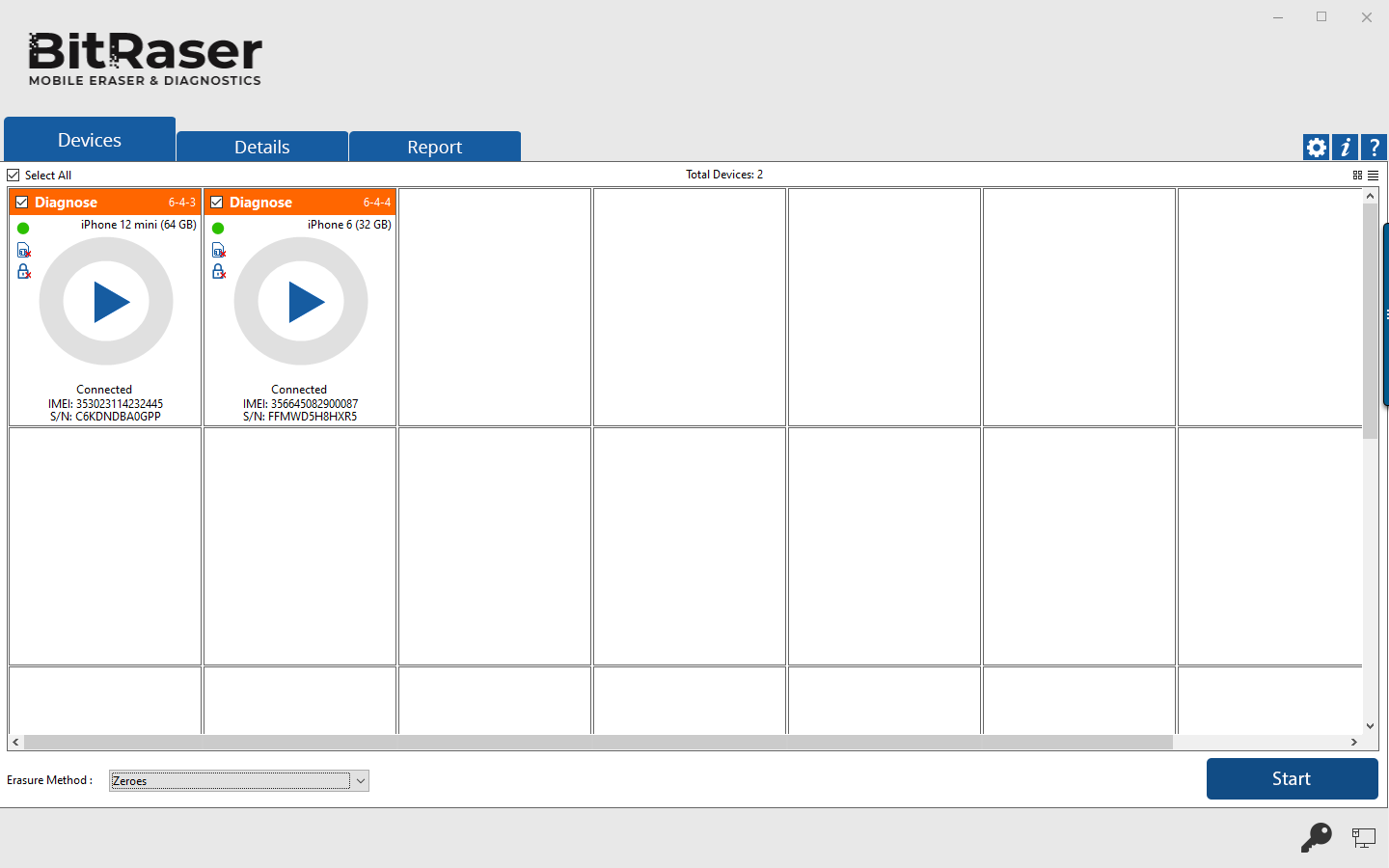Click the port number 6-4-4 label

pyautogui.click(x=377, y=203)
